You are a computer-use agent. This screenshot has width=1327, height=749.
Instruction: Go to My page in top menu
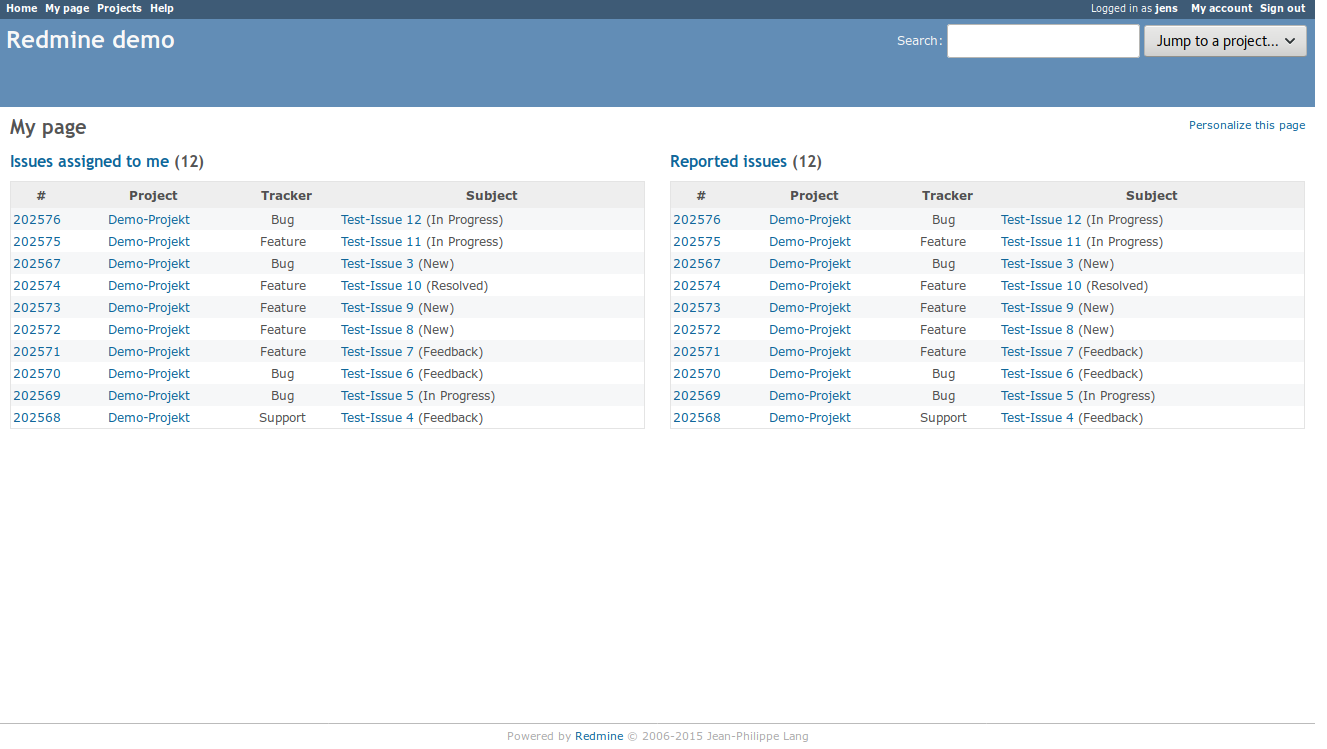click(x=67, y=8)
